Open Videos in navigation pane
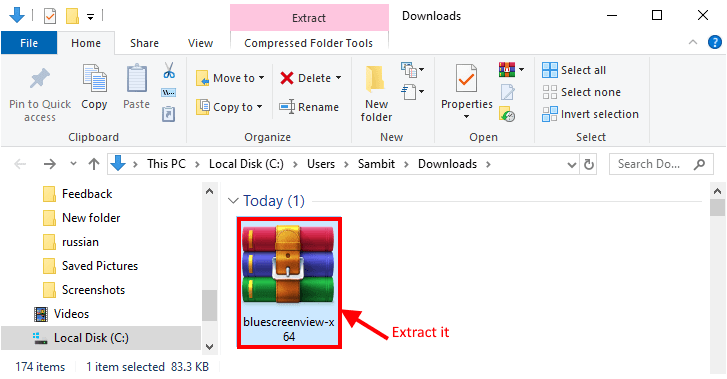This screenshot has height=379, width=727. point(71,315)
